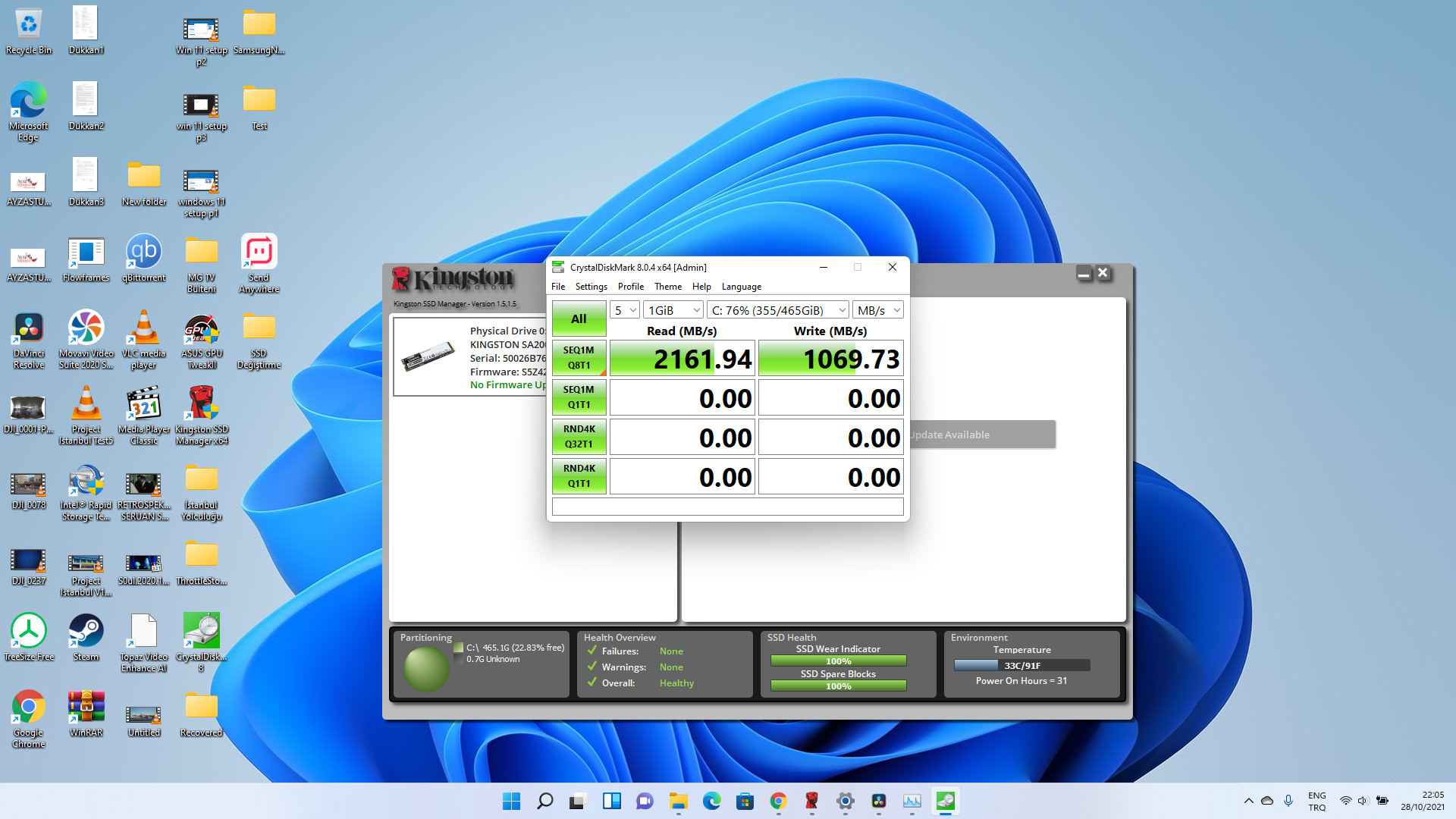This screenshot has width=1456, height=819.
Task: Run the RND4K Q32T1 test
Action: [x=579, y=437]
